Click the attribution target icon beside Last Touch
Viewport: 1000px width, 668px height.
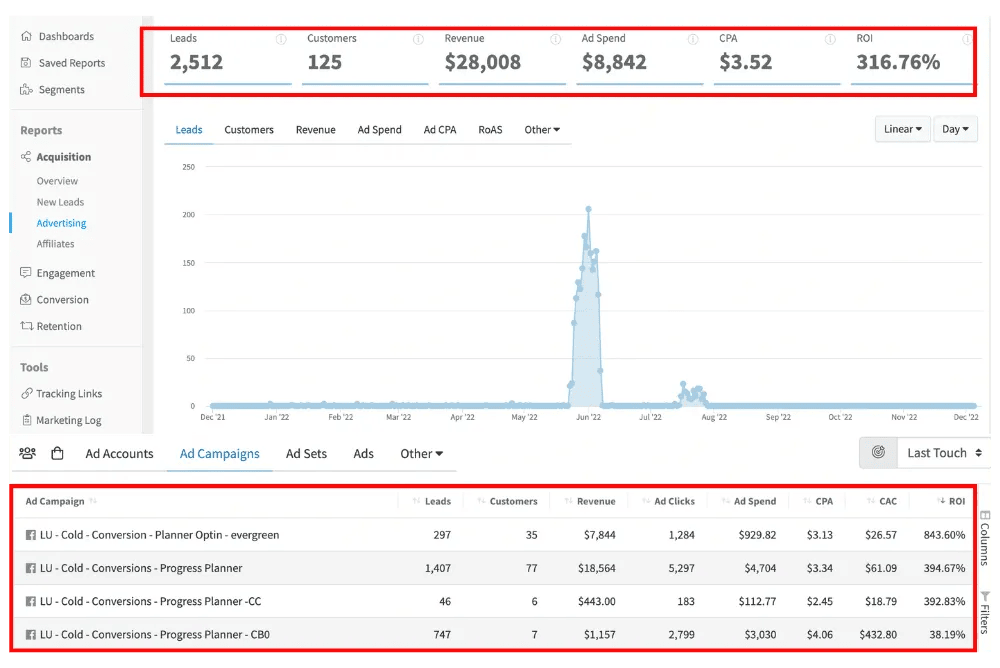click(x=878, y=452)
